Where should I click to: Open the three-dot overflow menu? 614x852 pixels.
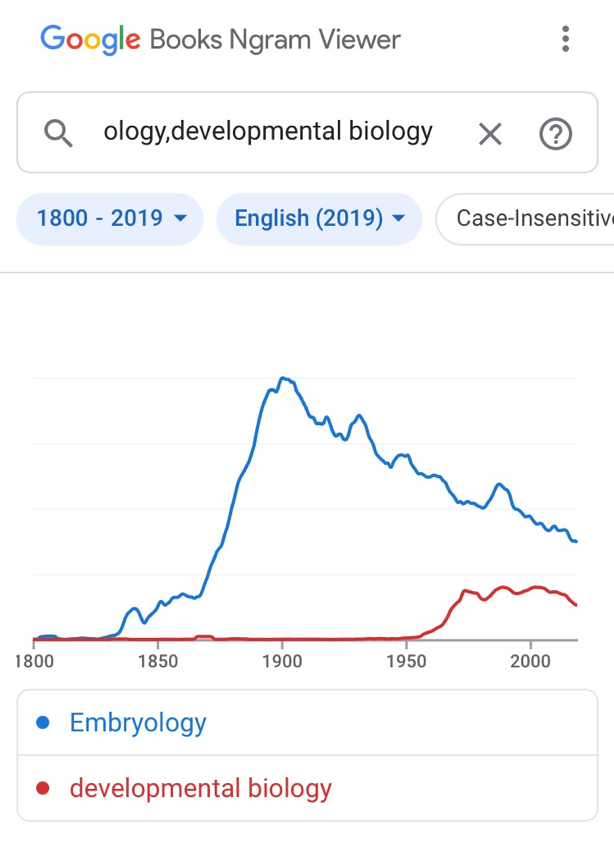[x=566, y=40]
